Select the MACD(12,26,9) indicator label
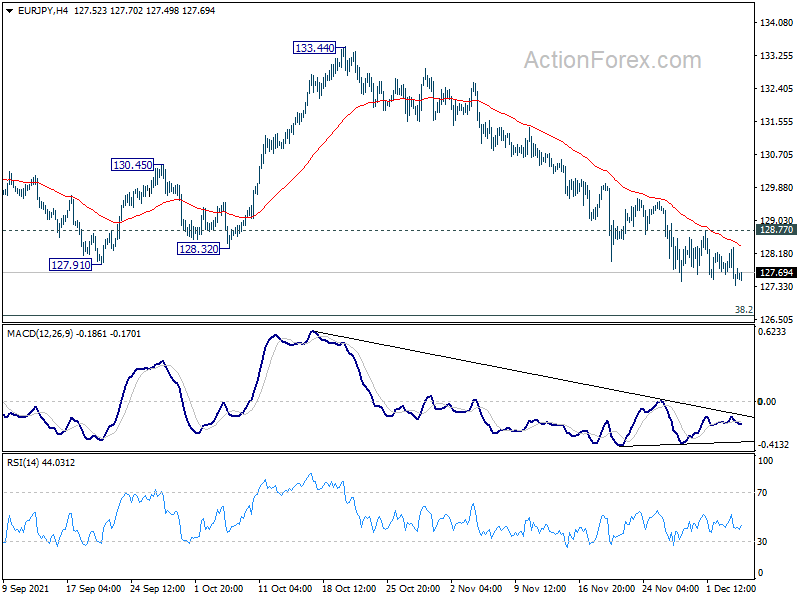 coord(73,334)
